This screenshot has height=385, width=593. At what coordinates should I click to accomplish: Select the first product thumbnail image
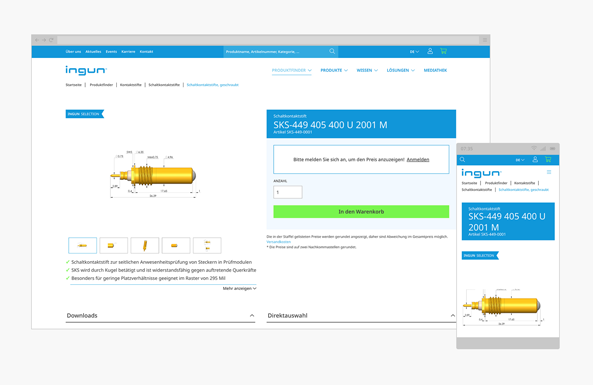[82, 245]
